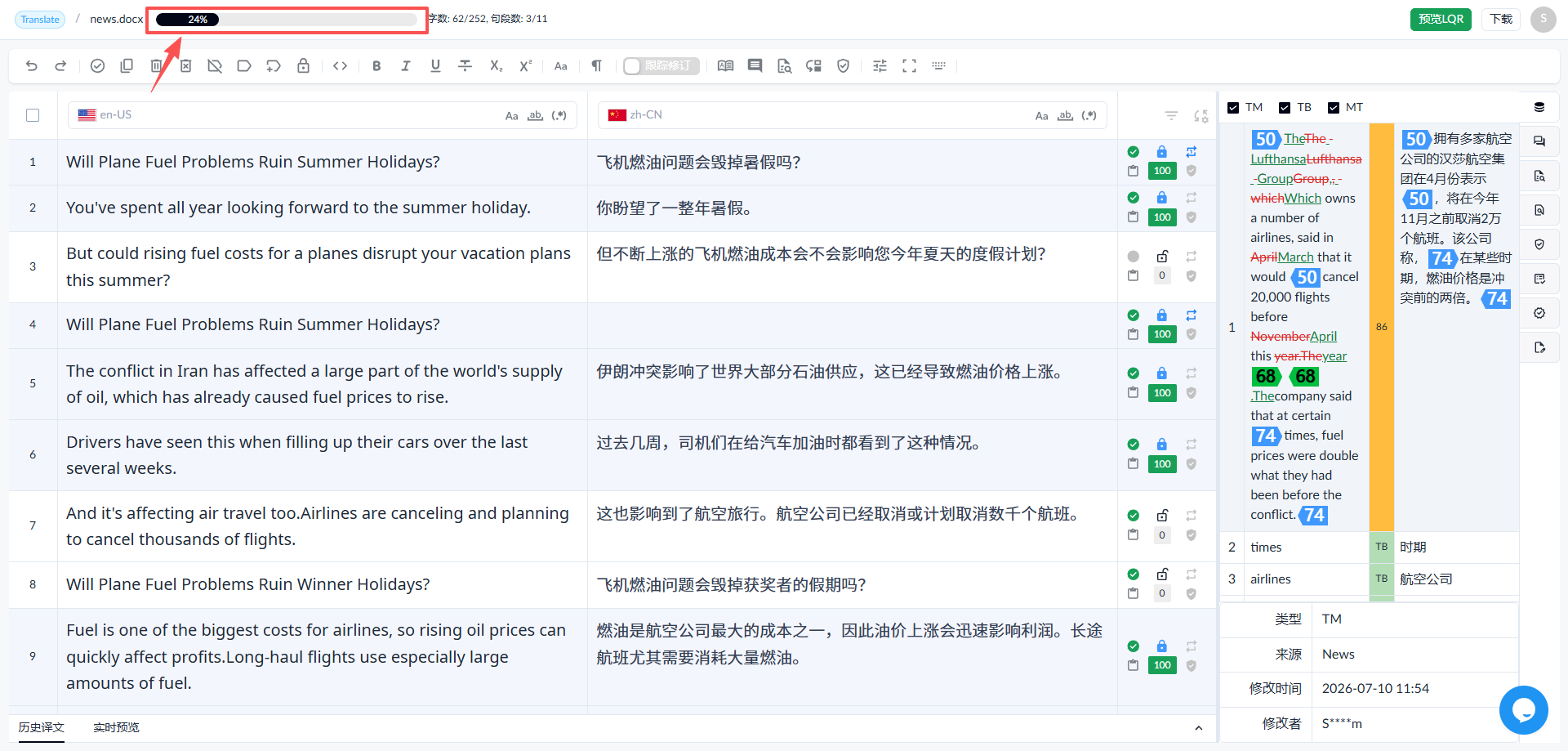Click the undo arrow in the toolbar
This screenshot has height=751, width=1568.
tap(32, 66)
